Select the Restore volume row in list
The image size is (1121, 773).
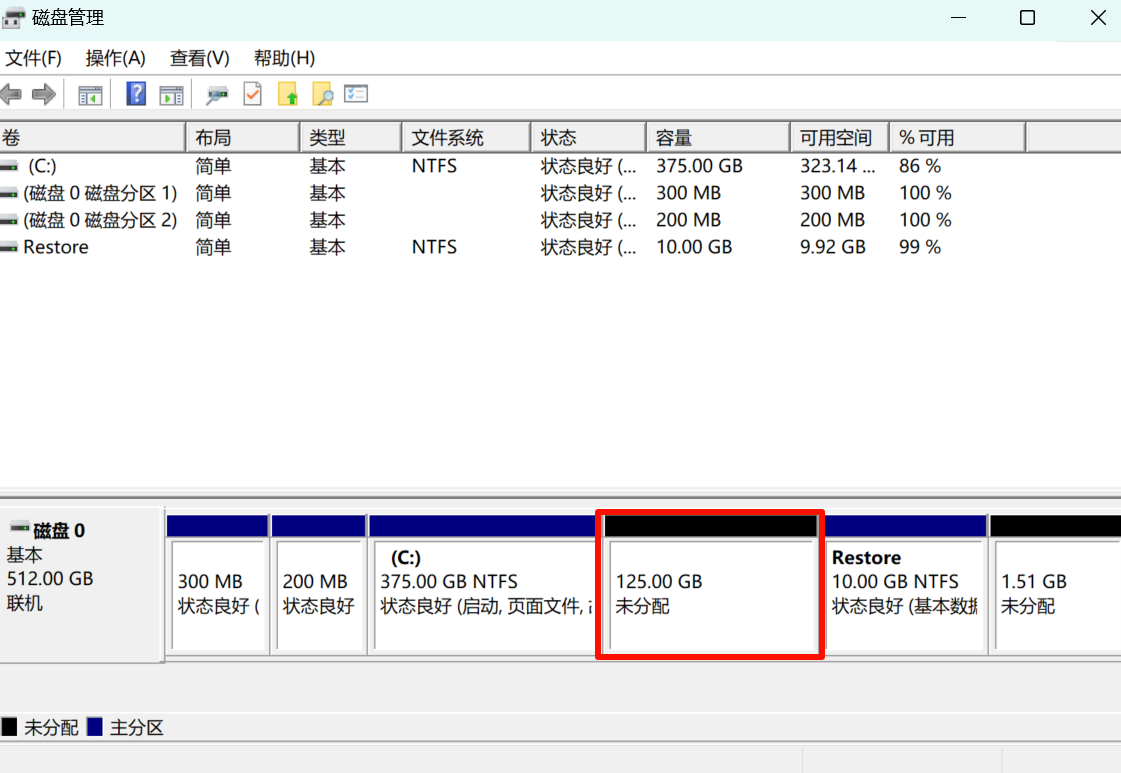pyautogui.click(x=56, y=247)
